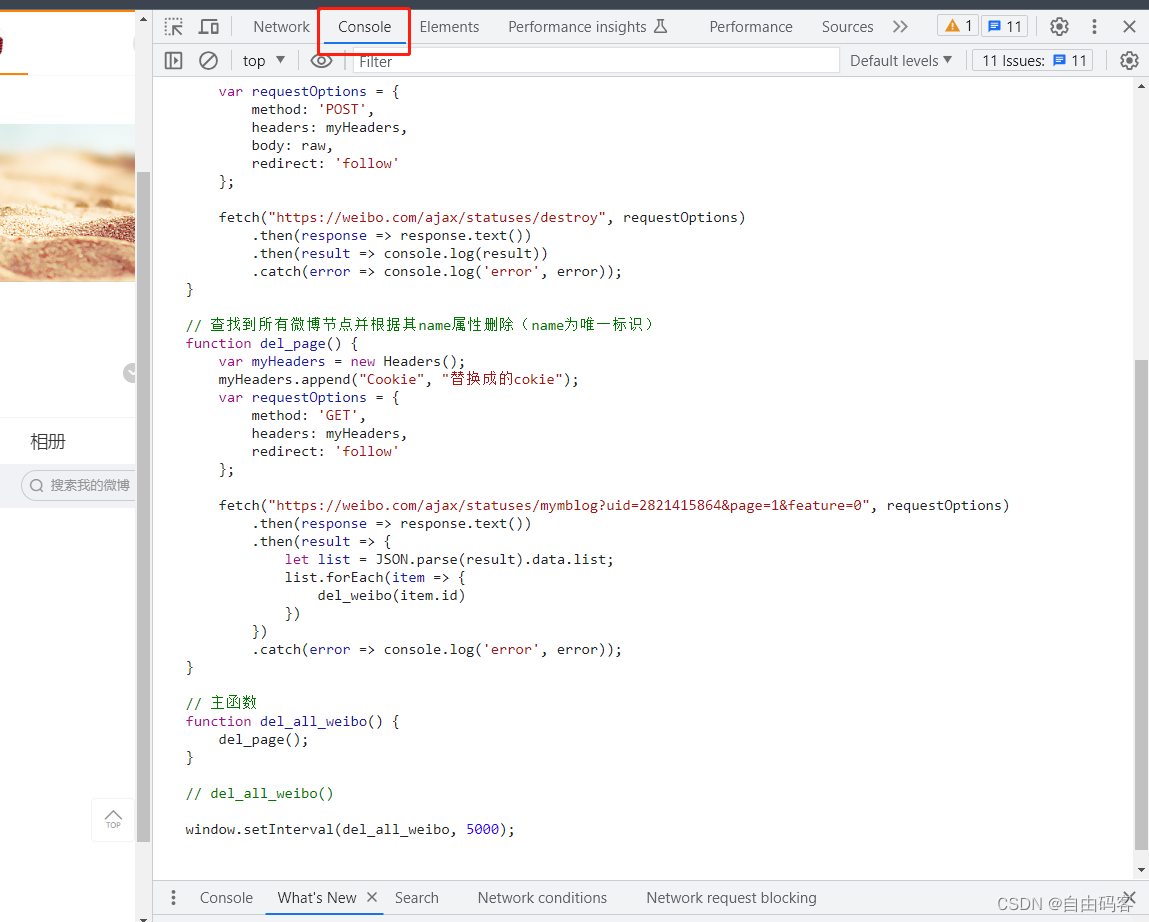Click the page TOP back-to-top button
Screen dimensions: 1149x922
pos(113,819)
